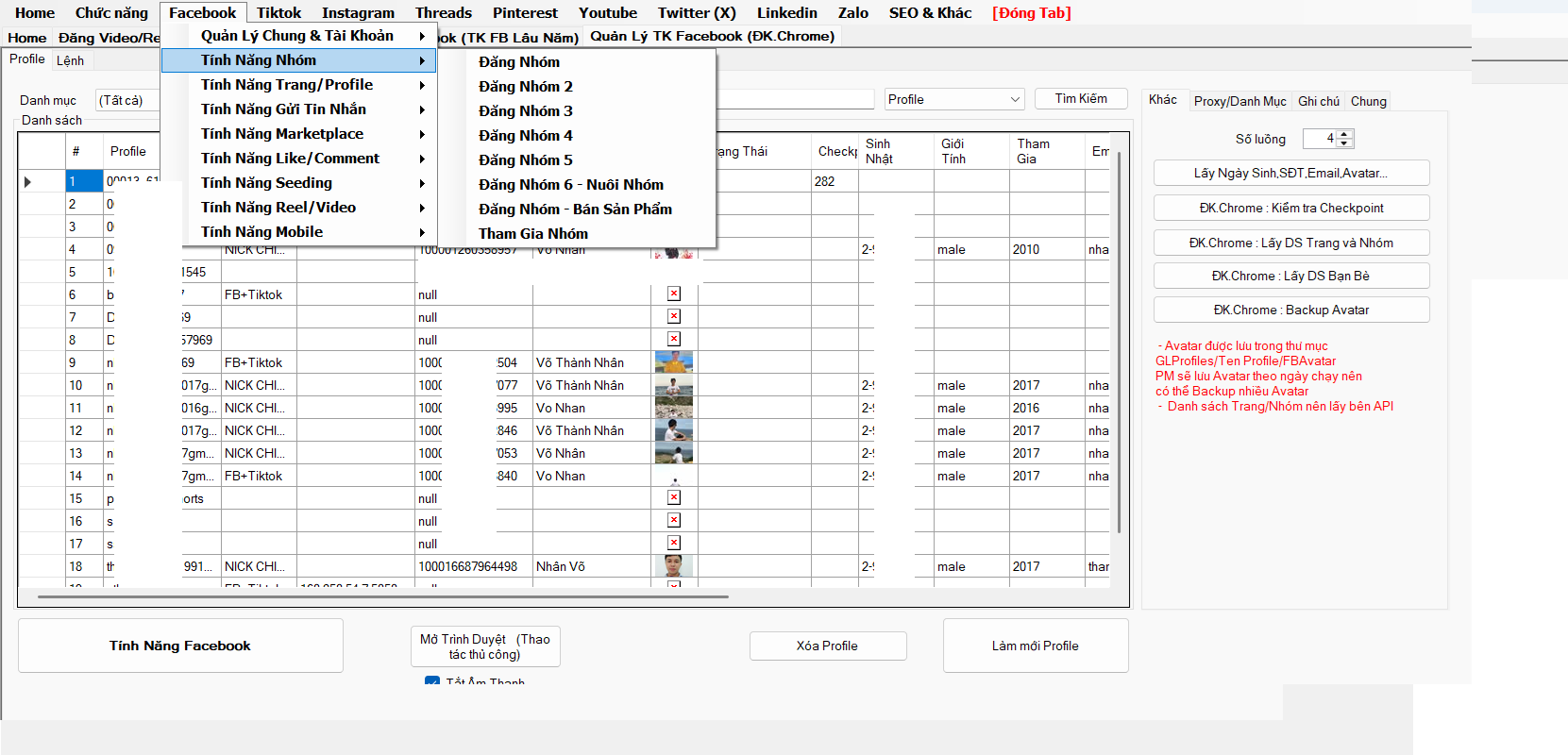Click the broken avatar icon in row 6
The width and height of the screenshot is (1568, 755).
(674, 294)
